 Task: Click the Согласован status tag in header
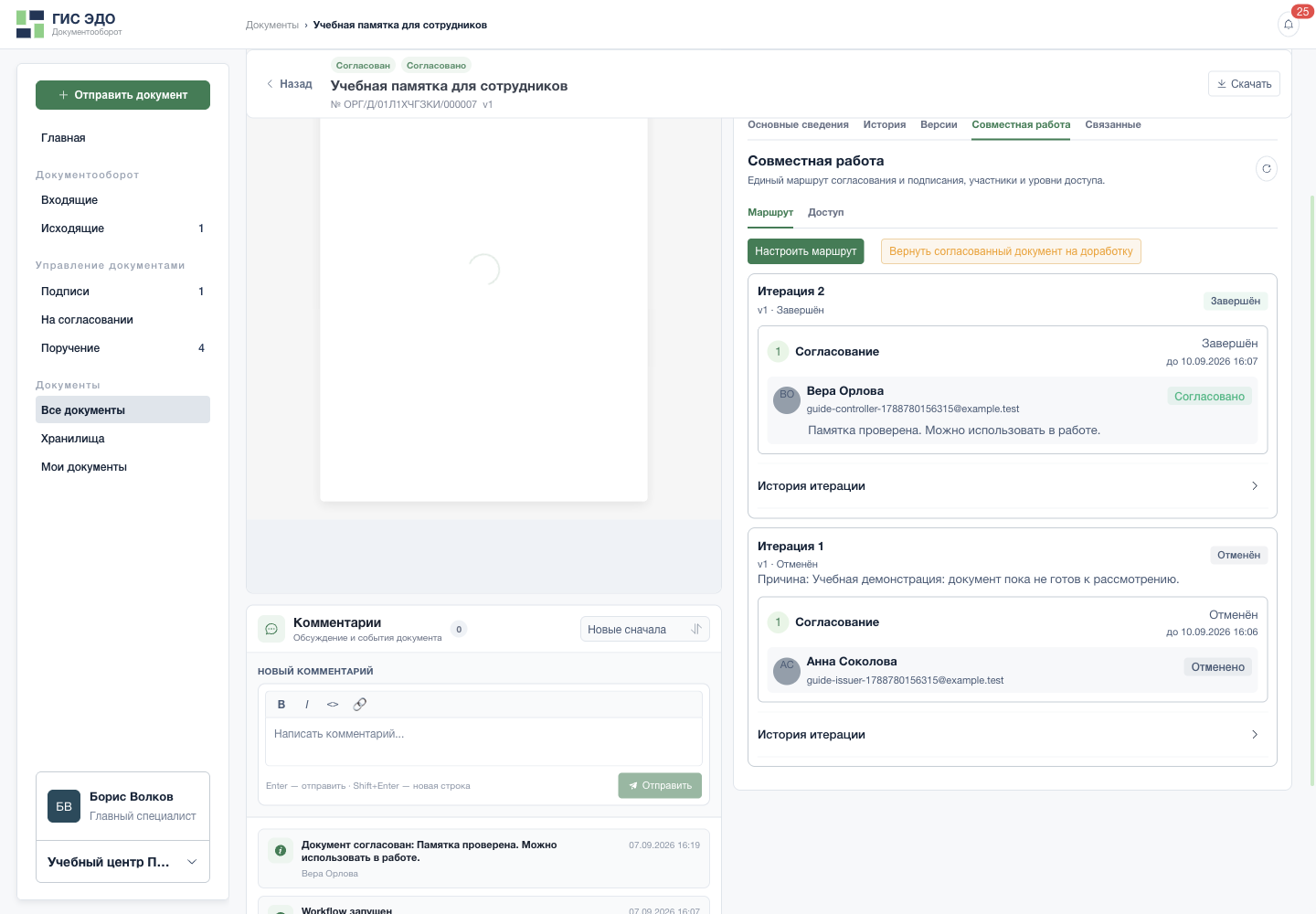(x=363, y=66)
